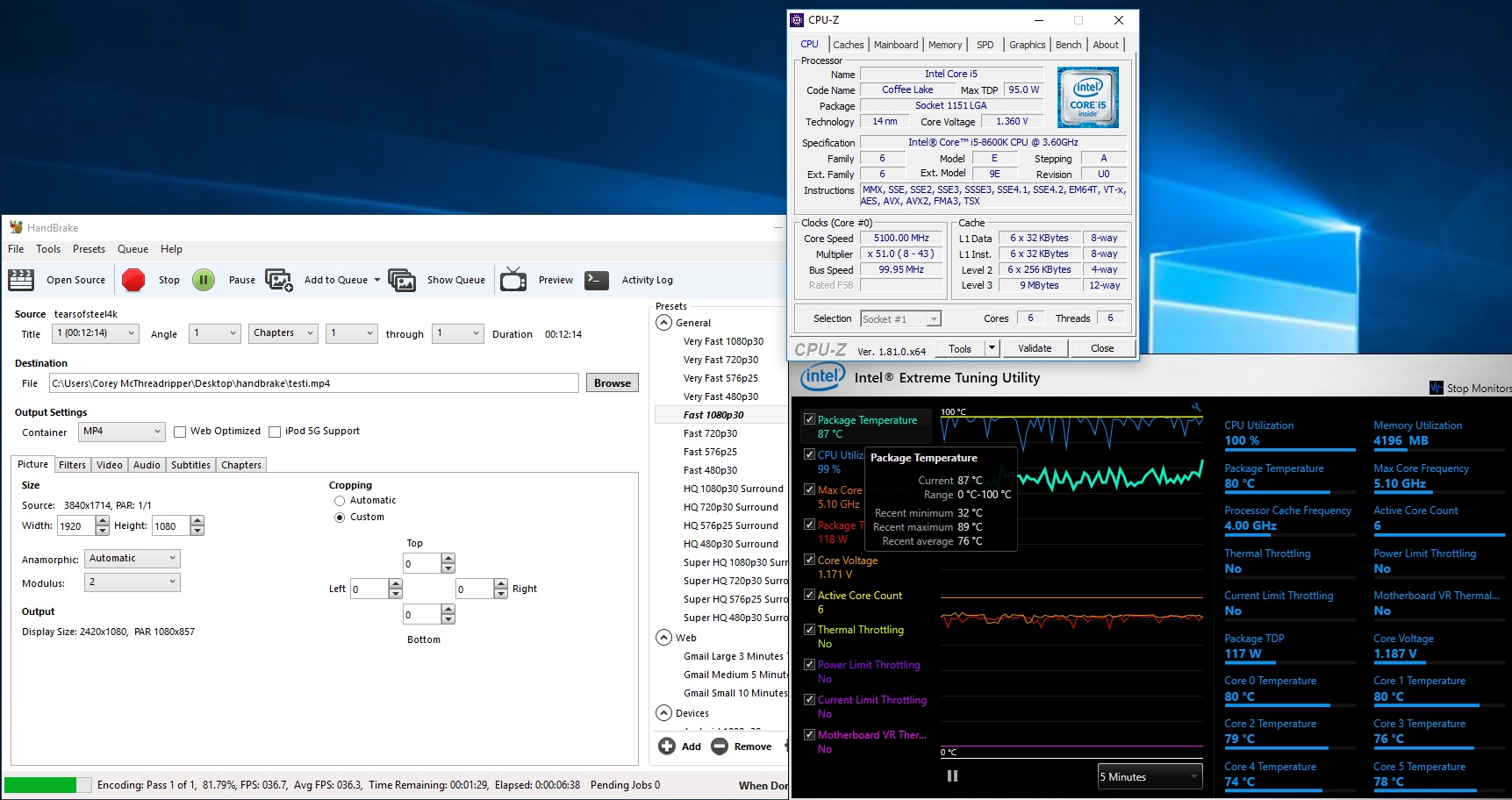The image size is (1512, 800).
Task: Open the Container MP4 dropdown
Action: pos(121,432)
